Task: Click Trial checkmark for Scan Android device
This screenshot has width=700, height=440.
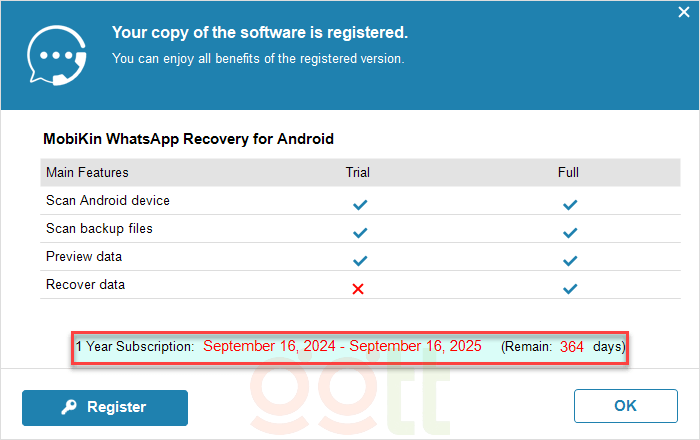Action: coord(360,205)
